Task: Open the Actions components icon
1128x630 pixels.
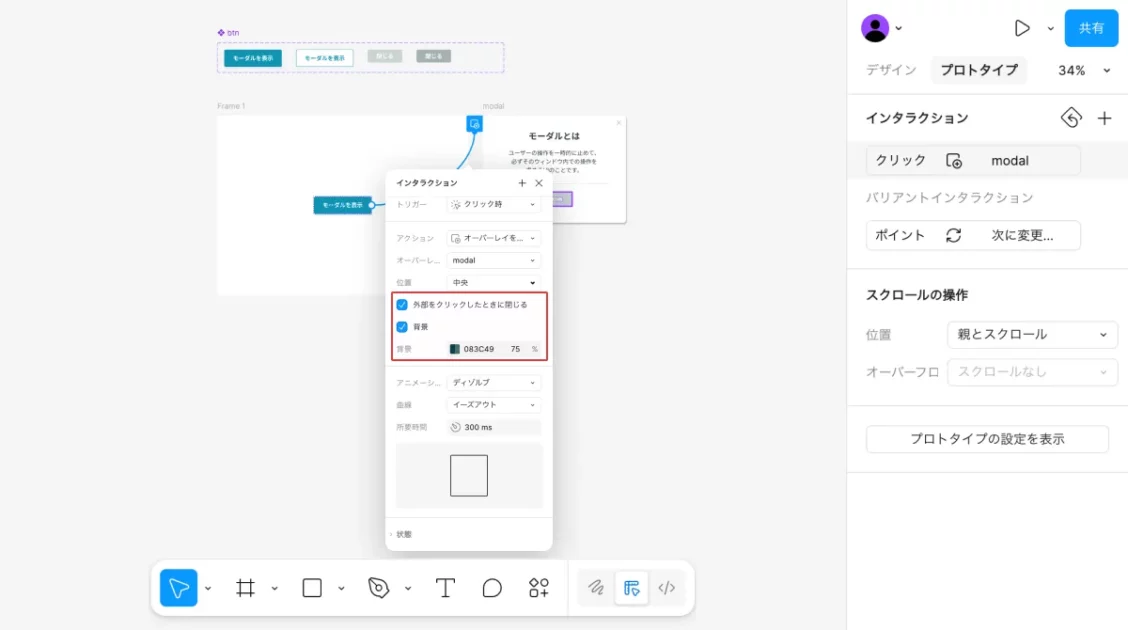Action: (539, 588)
